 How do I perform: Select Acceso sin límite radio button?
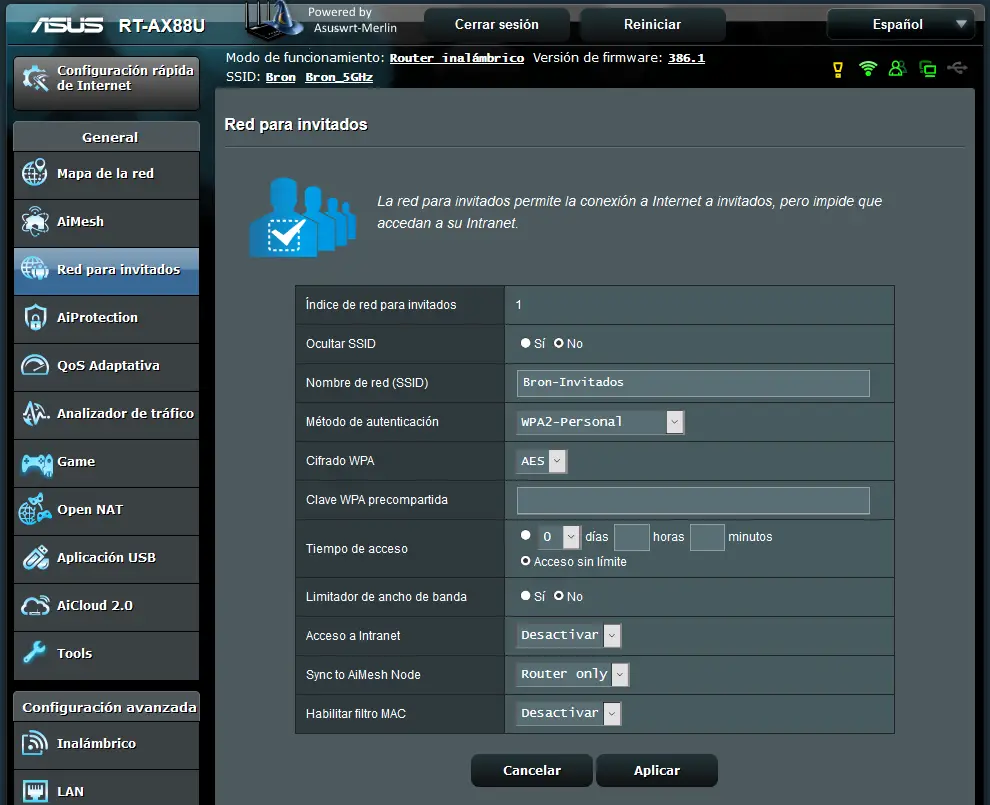[x=525, y=561]
